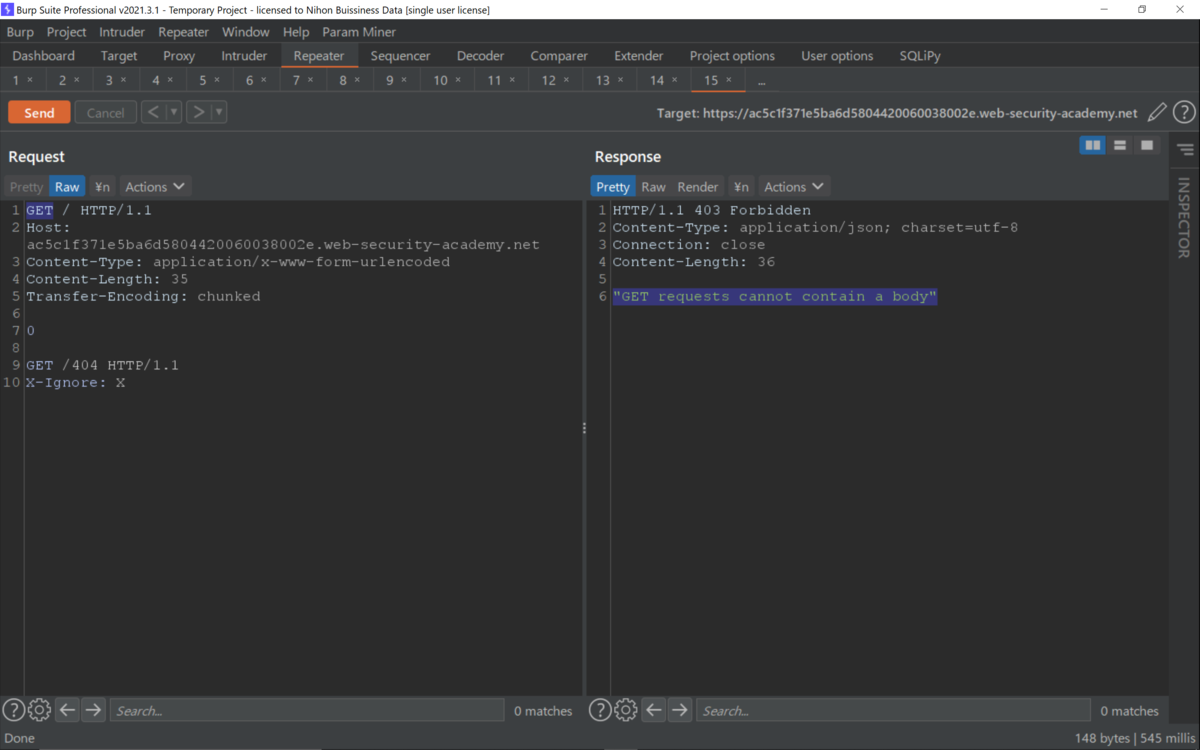Open the Project options tab
Viewport: 1200px width, 750px height.
(x=732, y=56)
